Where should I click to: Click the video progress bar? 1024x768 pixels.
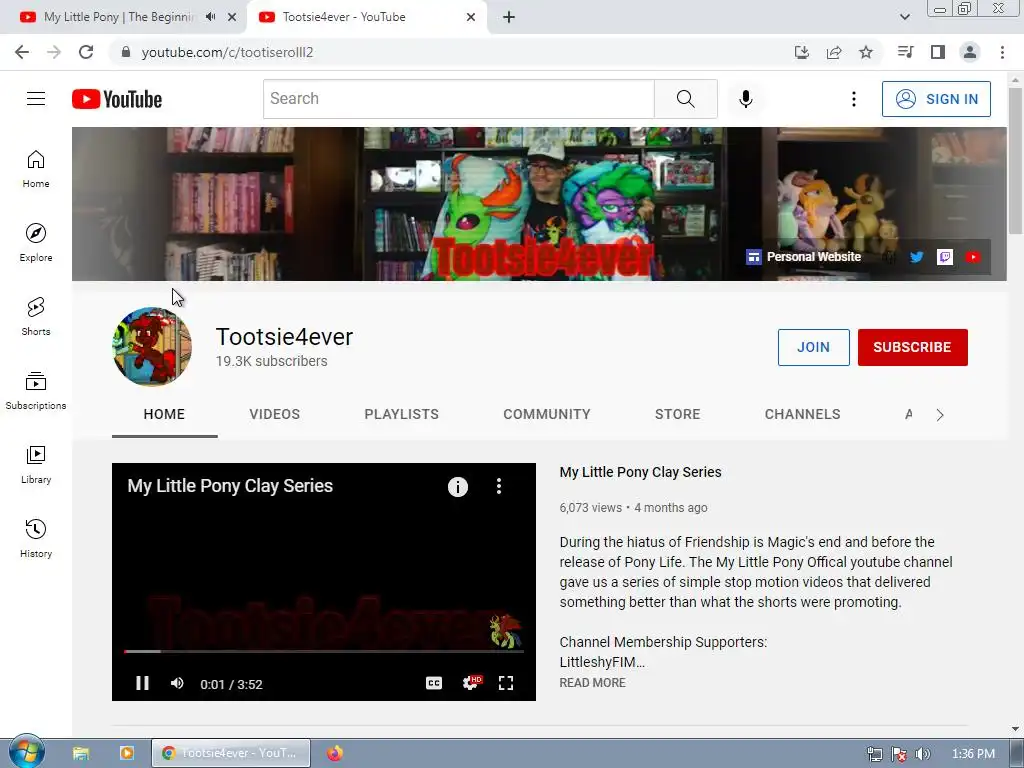coord(324,651)
